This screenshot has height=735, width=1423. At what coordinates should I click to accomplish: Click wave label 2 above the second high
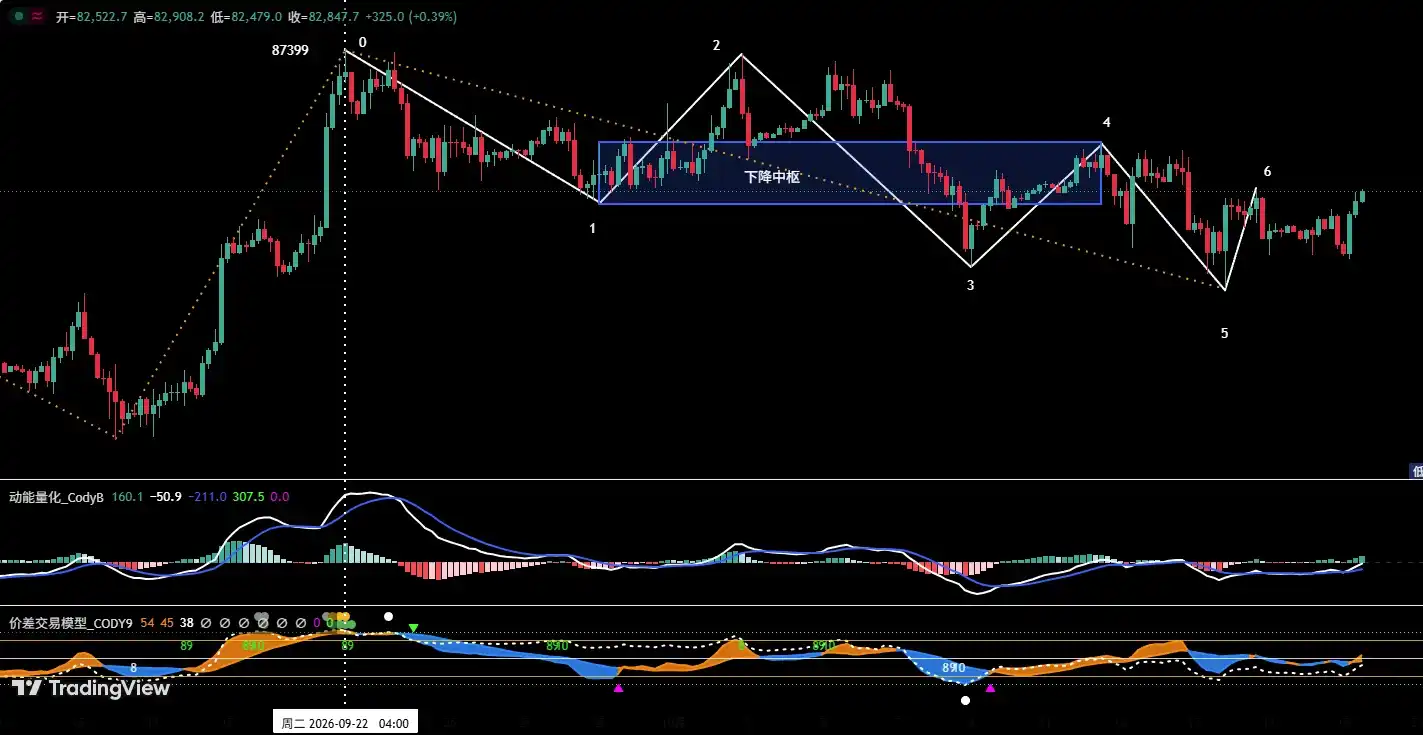(716, 45)
